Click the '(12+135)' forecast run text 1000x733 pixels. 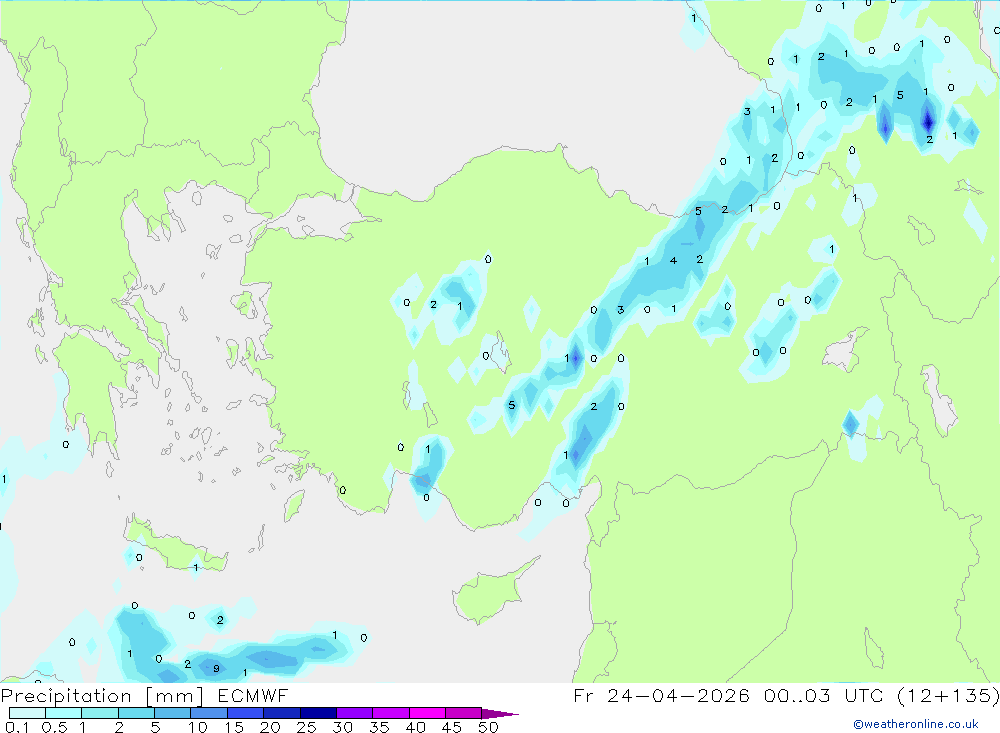[948, 695]
